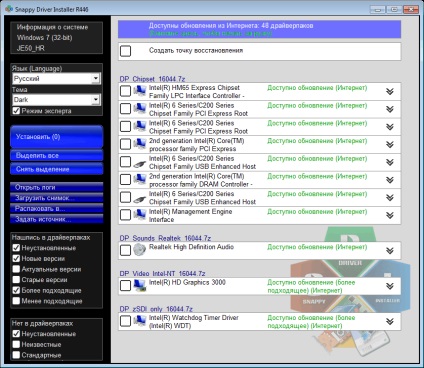Click the icon beside processor family DRAM Controller
424x368 pixels.
[140, 179]
